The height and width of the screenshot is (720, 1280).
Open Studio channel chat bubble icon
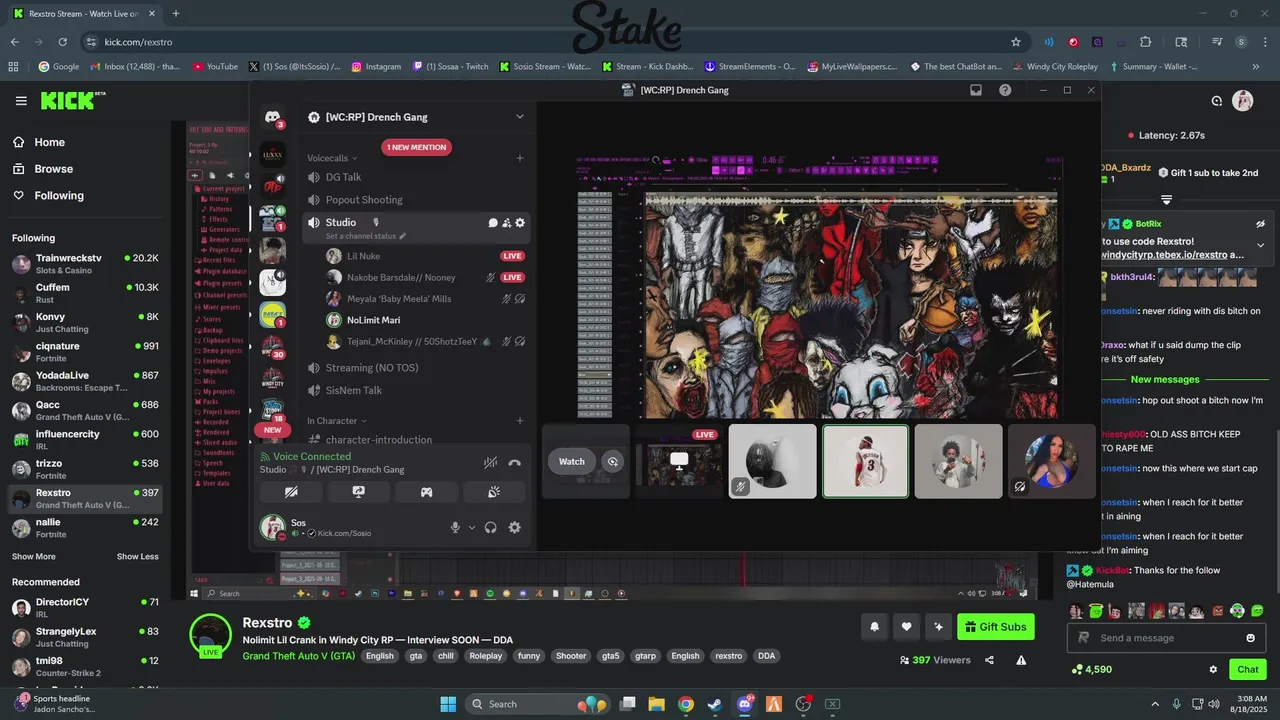[493, 223]
